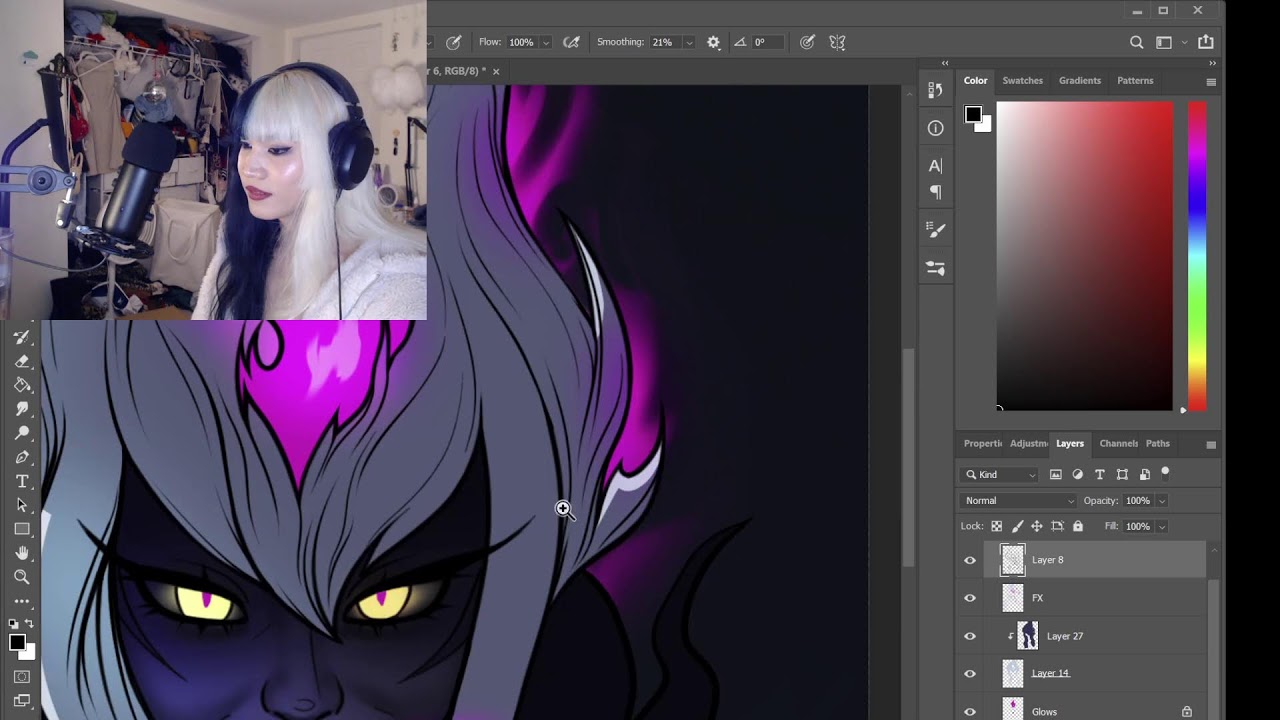Swap foreground and background colors in toolbar
This screenshot has width=1280, height=720.
click(29, 624)
